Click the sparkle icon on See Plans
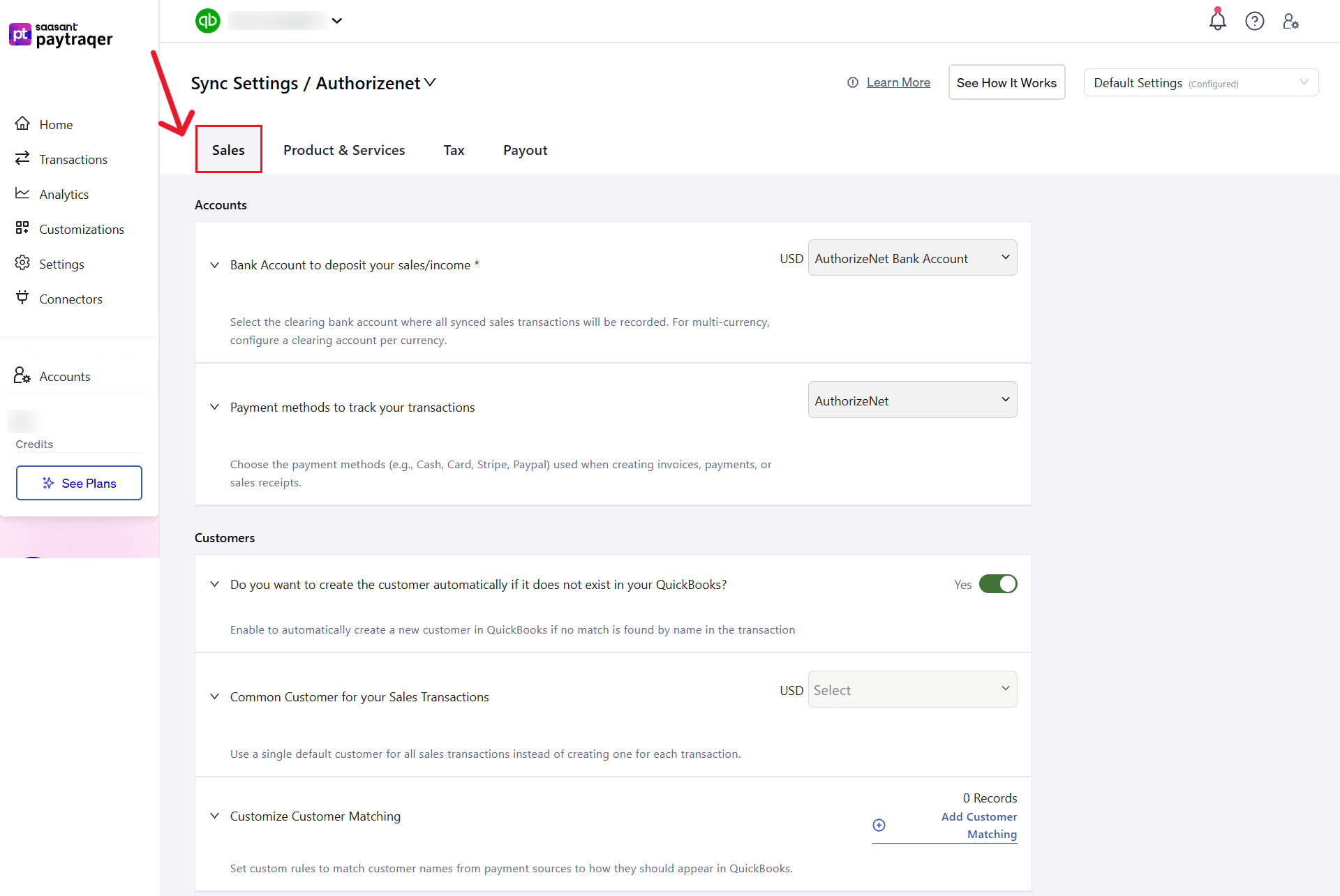1340x896 pixels. [x=48, y=483]
